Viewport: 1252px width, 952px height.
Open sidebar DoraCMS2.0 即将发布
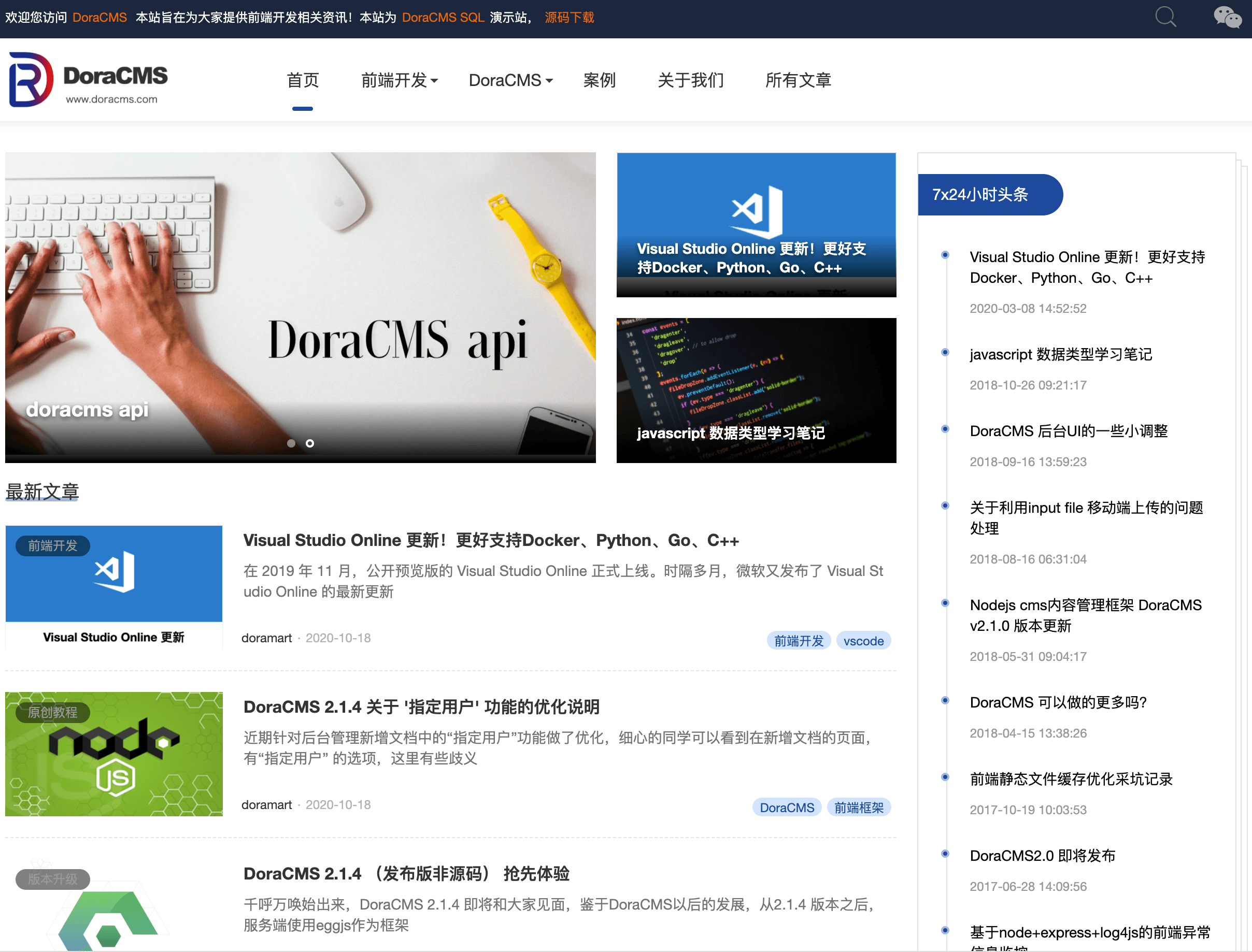[x=1043, y=855]
